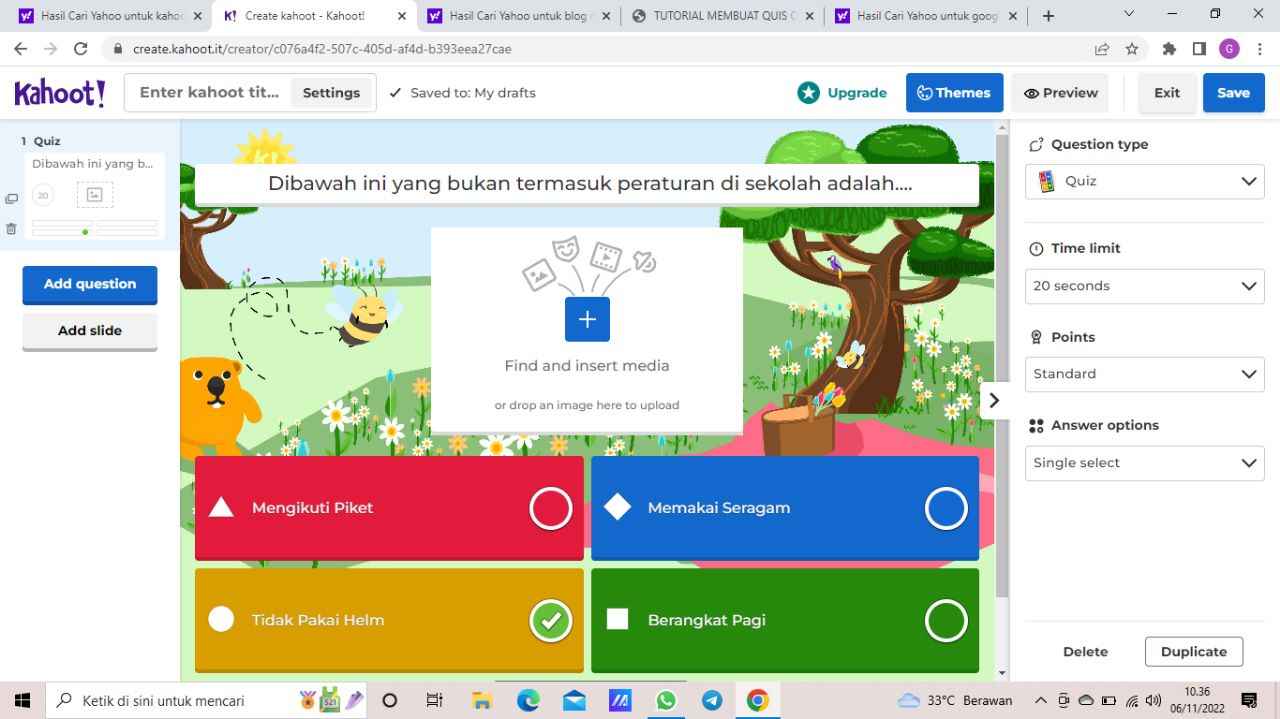Bookmark this page with the star icon
Viewport: 1280px width, 719px height.
click(x=1132, y=49)
